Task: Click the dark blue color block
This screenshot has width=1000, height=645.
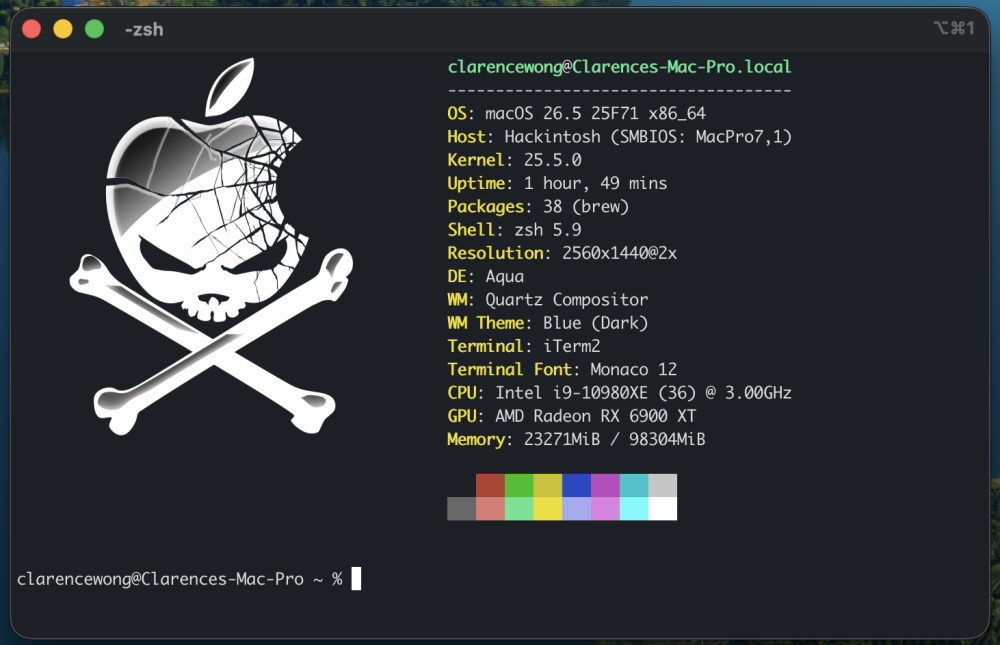Action: [577, 486]
